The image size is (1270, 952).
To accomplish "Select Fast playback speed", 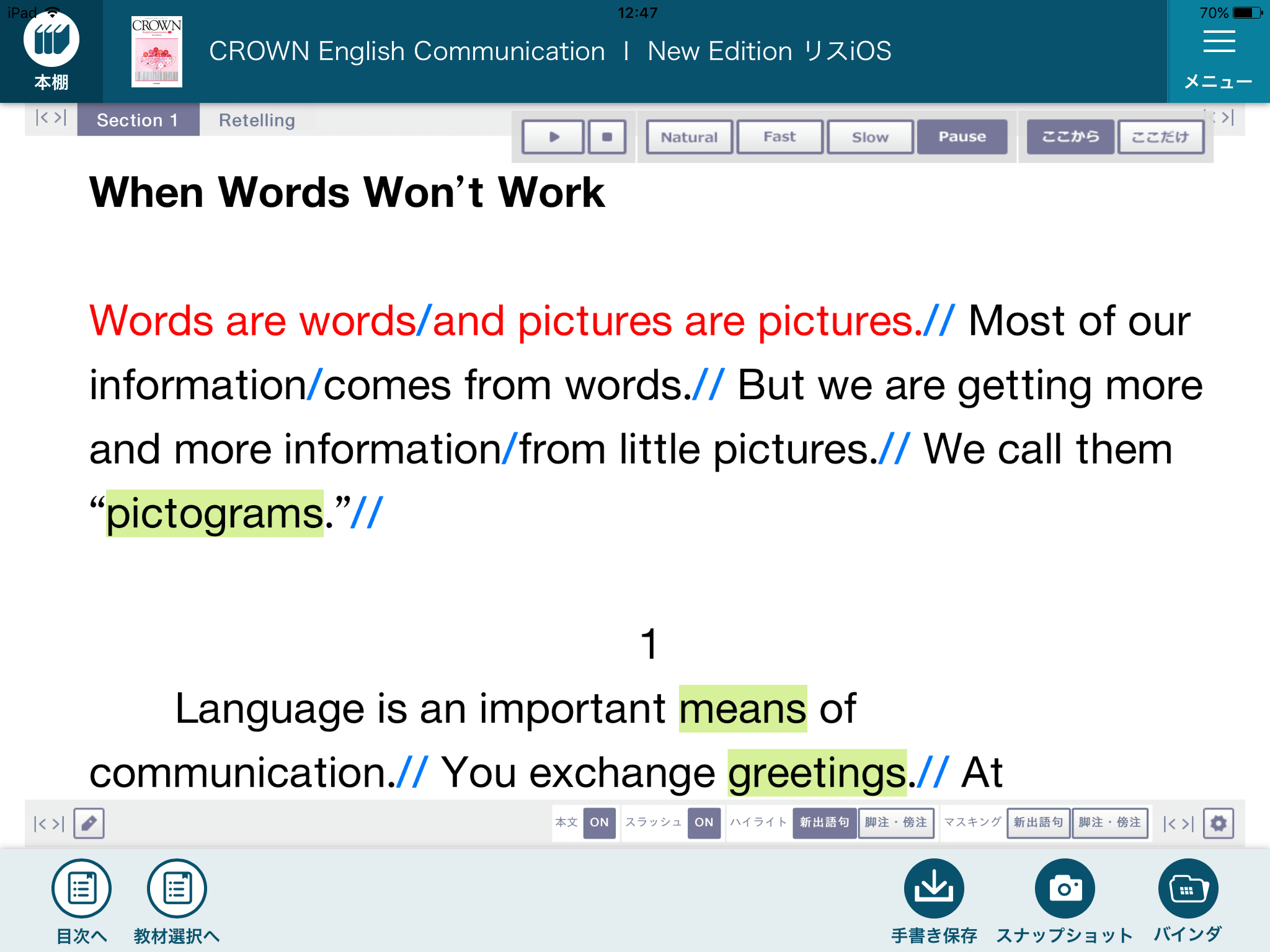I will 779,136.
